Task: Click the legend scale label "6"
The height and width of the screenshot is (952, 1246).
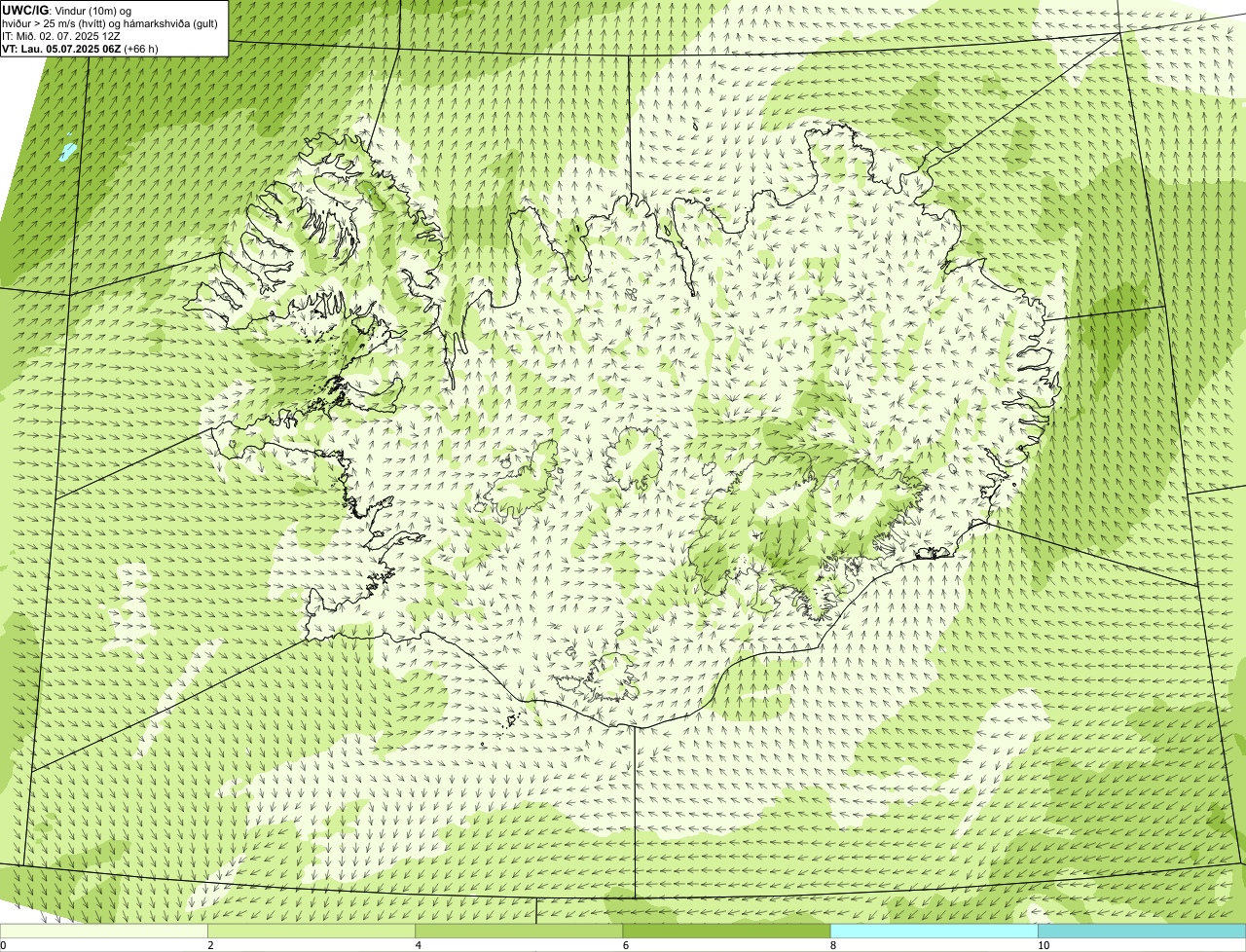Action: tap(625, 945)
